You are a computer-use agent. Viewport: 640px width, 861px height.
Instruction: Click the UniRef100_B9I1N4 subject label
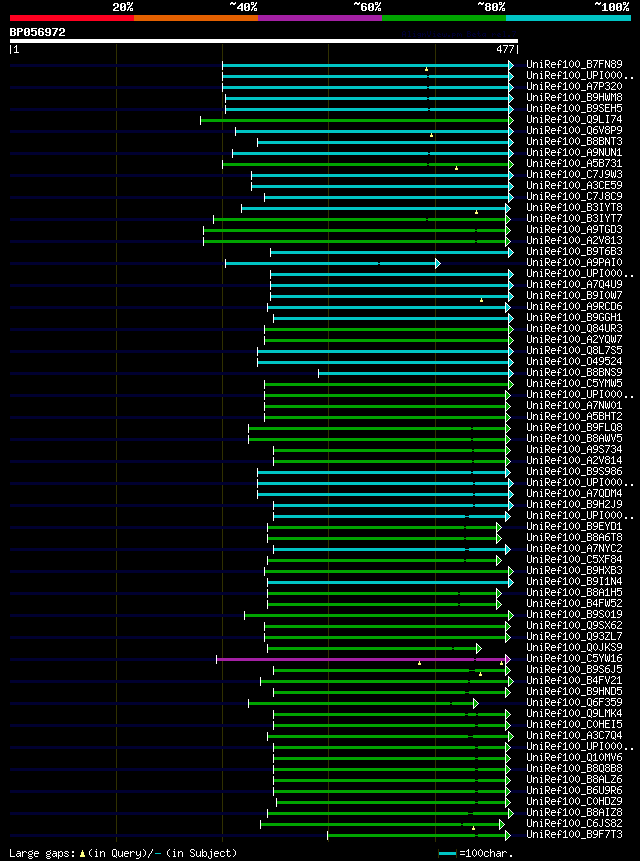tap(574, 582)
